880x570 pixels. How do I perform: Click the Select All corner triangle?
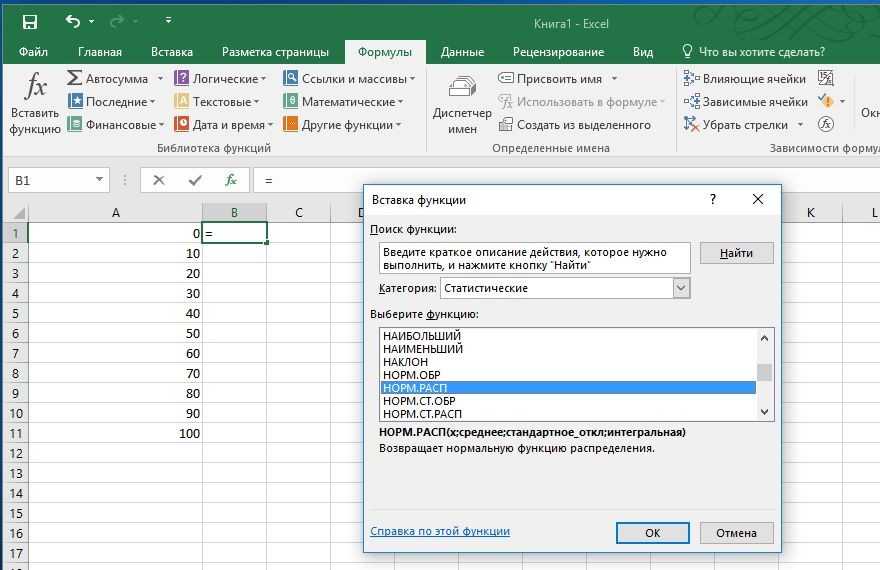point(18,213)
